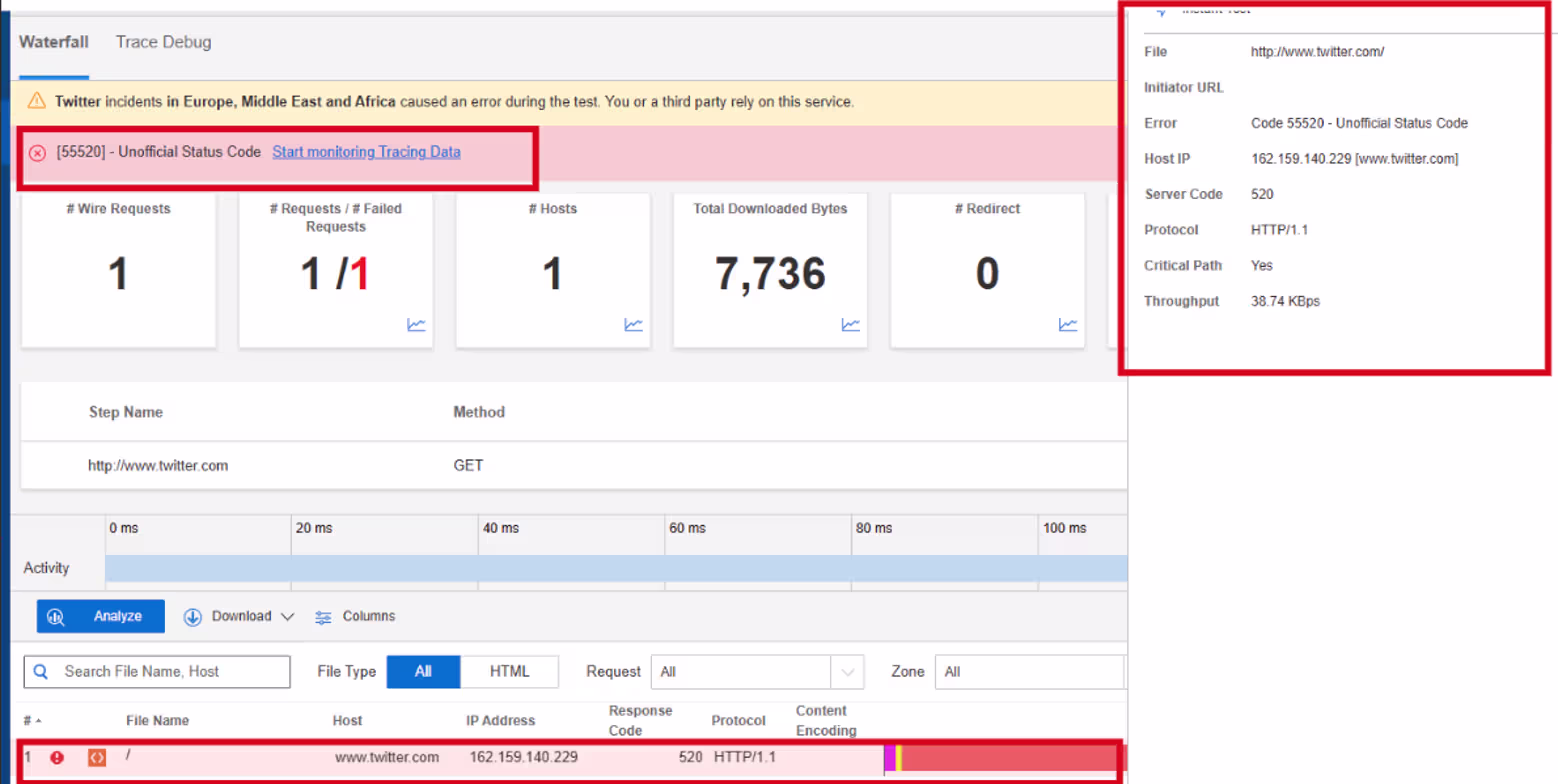Screen dimensions: 1558x784
Task: Click the red waterfall timing bar
Action: click(1014, 758)
